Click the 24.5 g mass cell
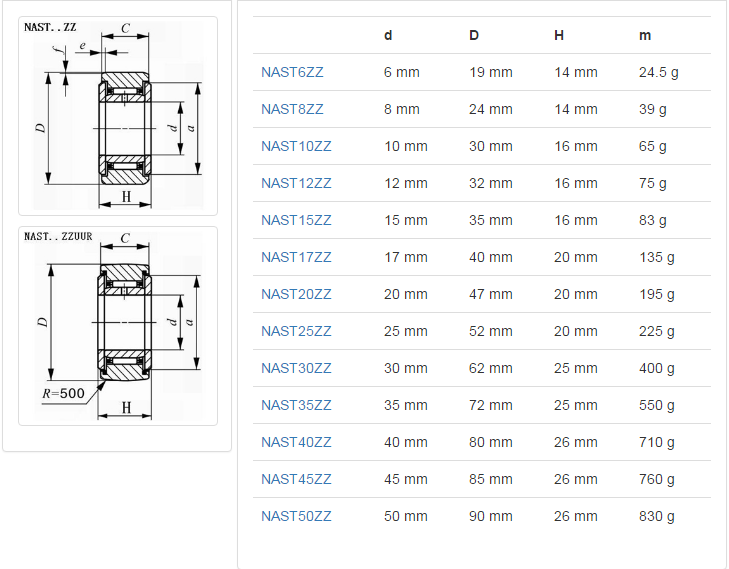This screenshot has width=729, height=569. (x=658, y=72)
